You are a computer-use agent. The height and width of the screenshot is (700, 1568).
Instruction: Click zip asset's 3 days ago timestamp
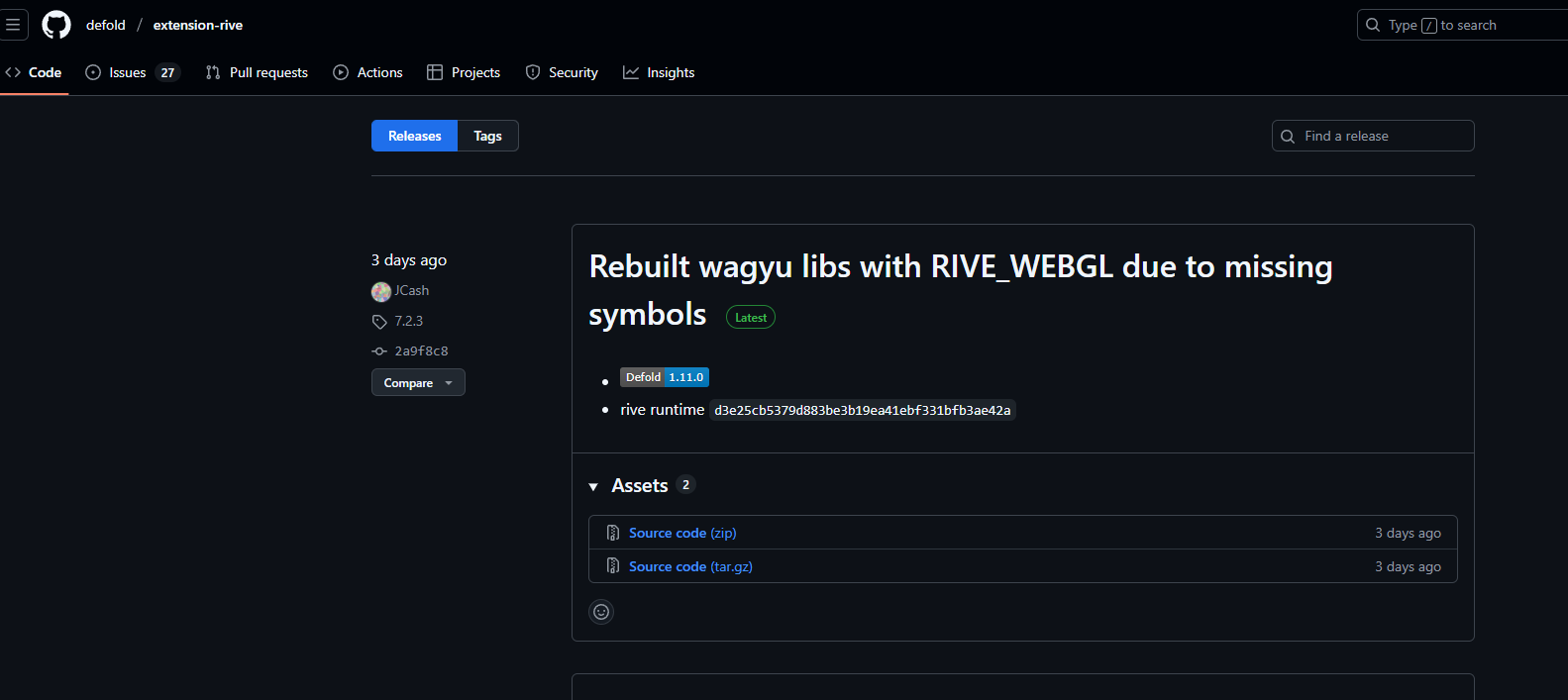[1408, 533]
